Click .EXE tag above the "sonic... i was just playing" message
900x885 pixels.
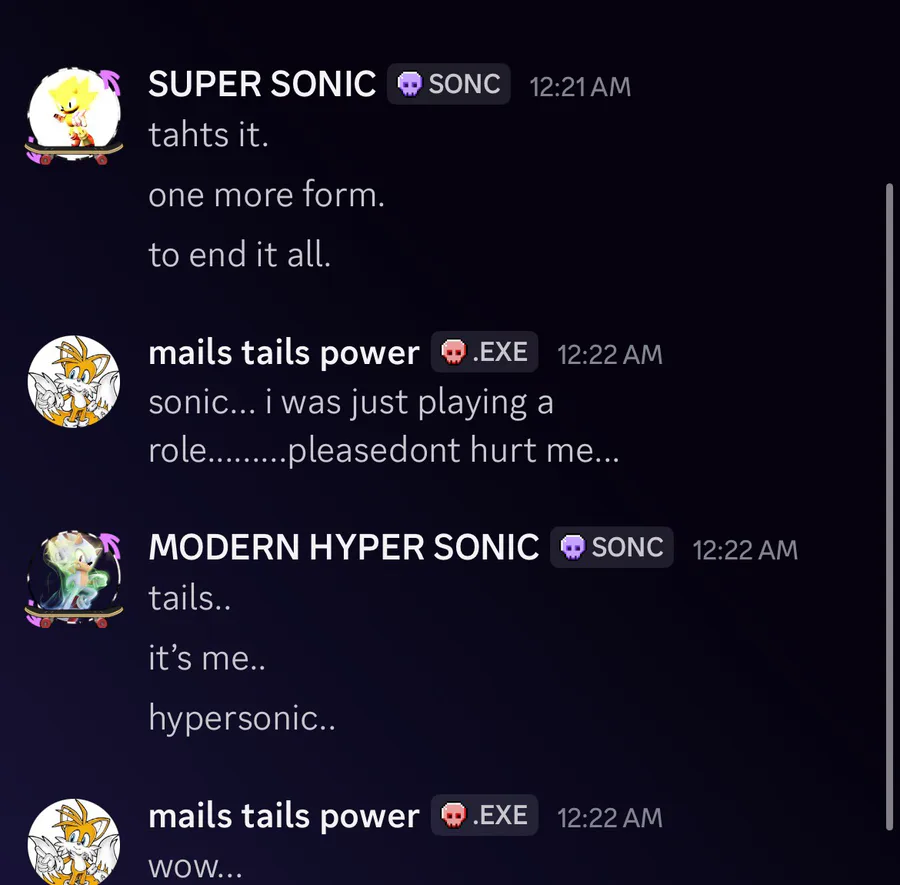(485, 353)
